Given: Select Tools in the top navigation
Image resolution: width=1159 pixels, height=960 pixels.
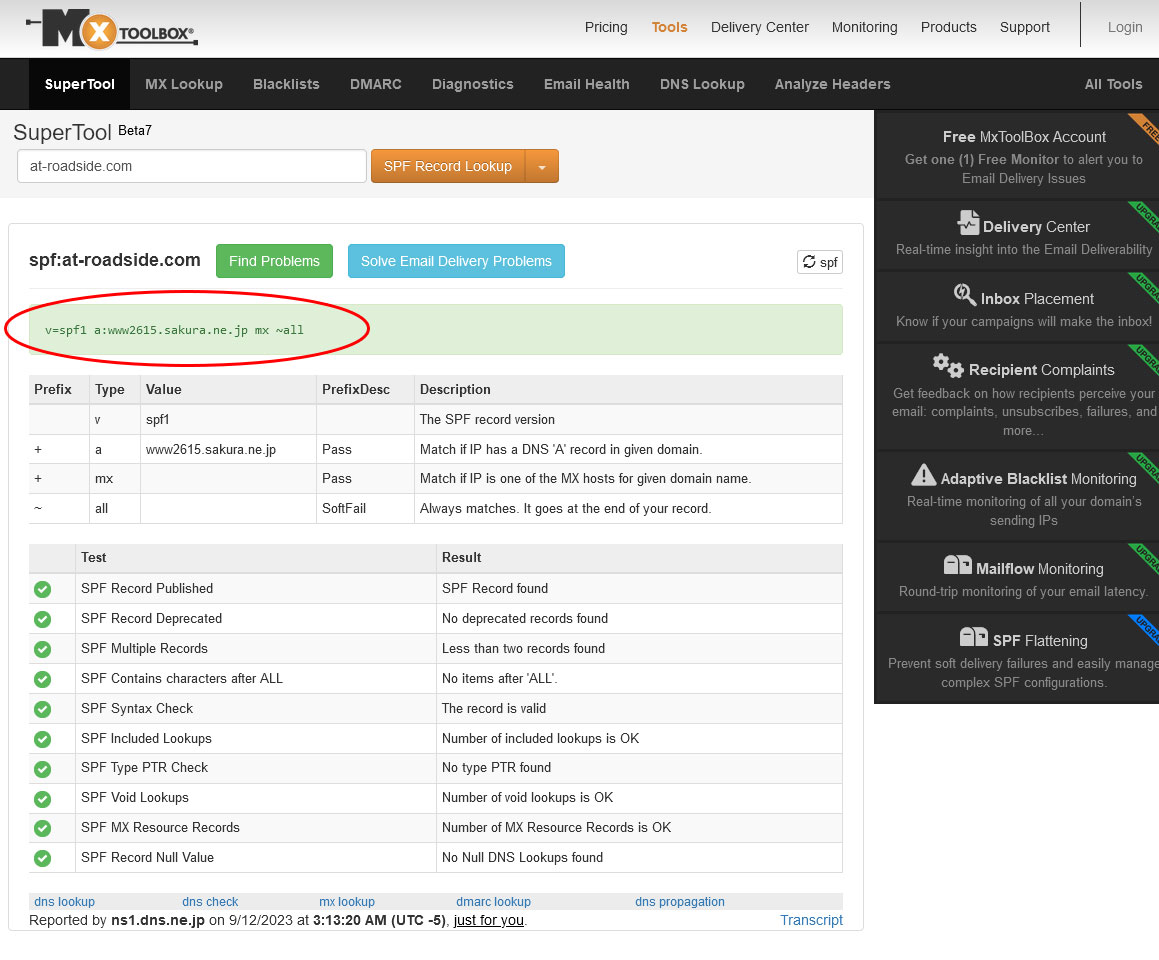Looking at the screenshot, I should (669, 27).
